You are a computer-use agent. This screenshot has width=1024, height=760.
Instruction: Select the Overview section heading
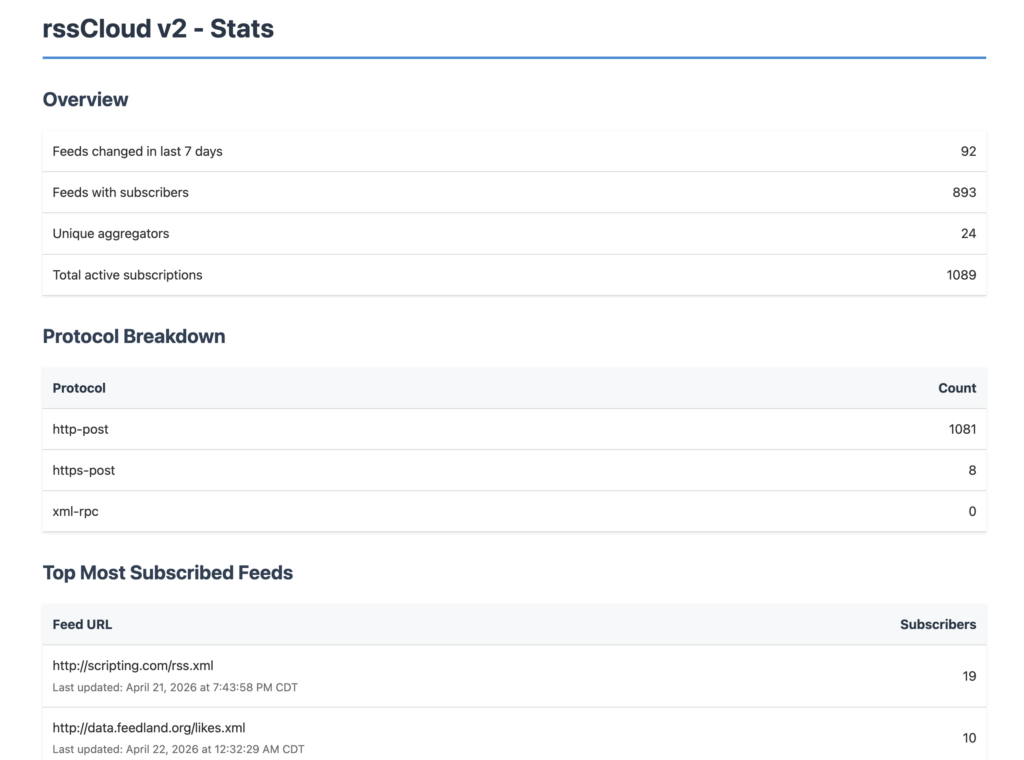point(85,99)
